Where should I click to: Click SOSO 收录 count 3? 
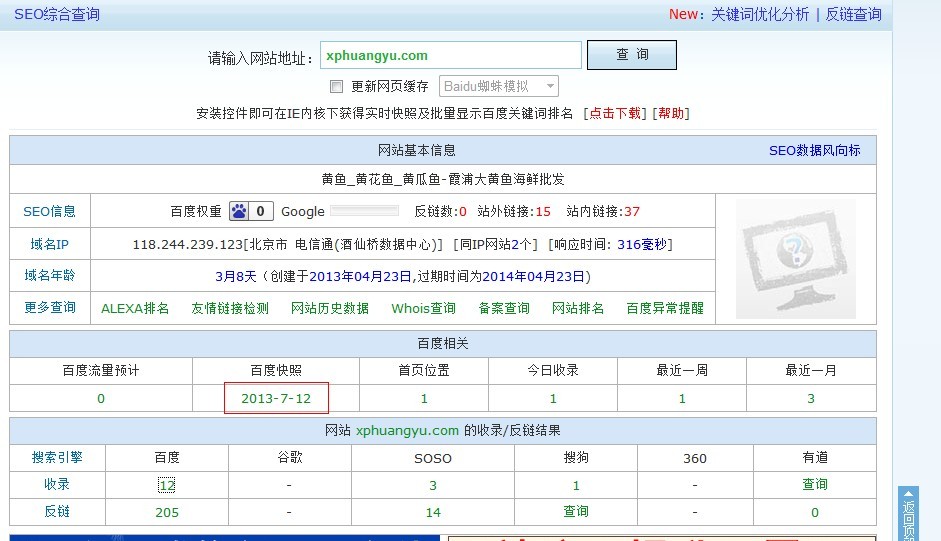433,485
